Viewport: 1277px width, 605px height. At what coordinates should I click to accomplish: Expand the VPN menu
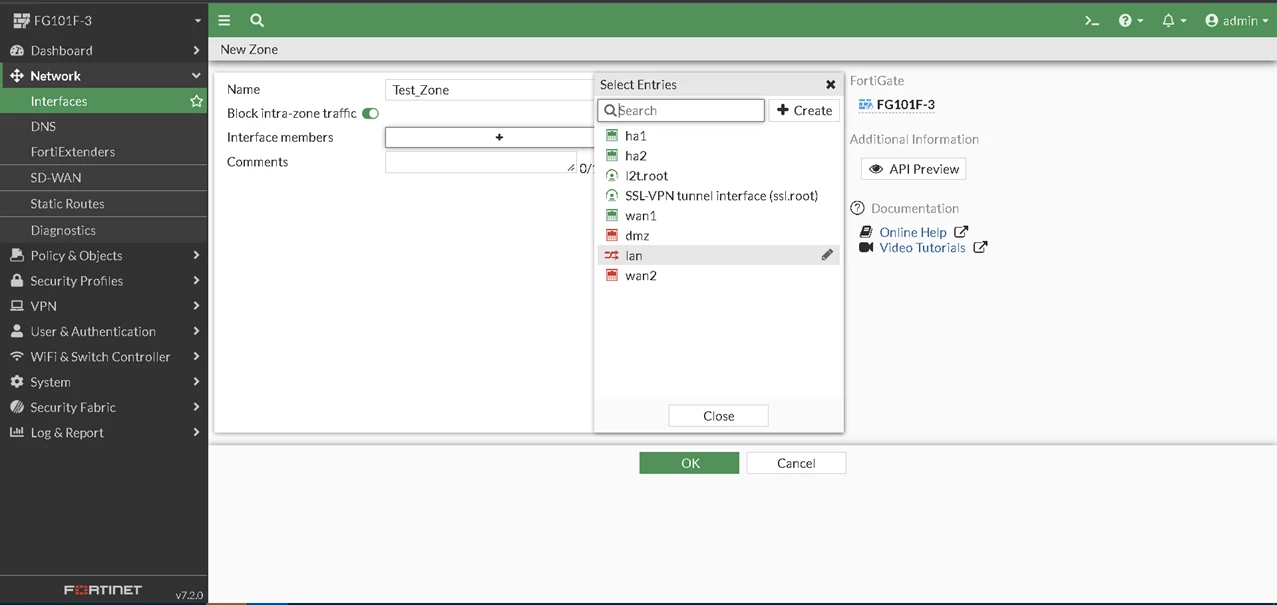click(x=104, y=306)
